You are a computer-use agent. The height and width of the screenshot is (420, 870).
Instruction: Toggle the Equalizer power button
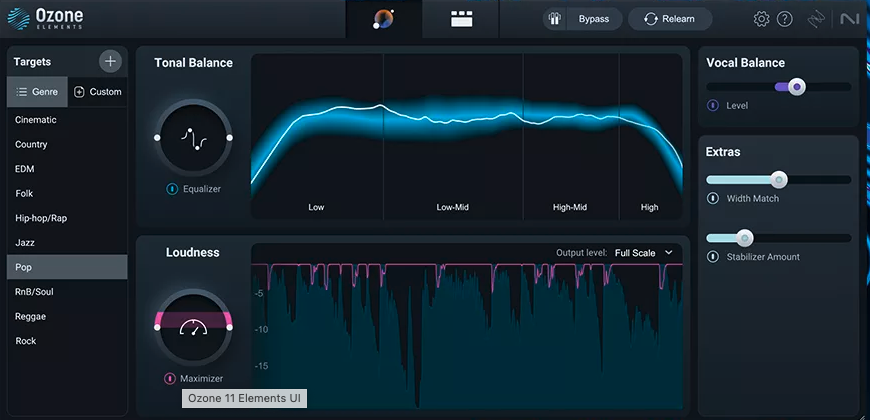pyautogui.click(x=172, y=189)
